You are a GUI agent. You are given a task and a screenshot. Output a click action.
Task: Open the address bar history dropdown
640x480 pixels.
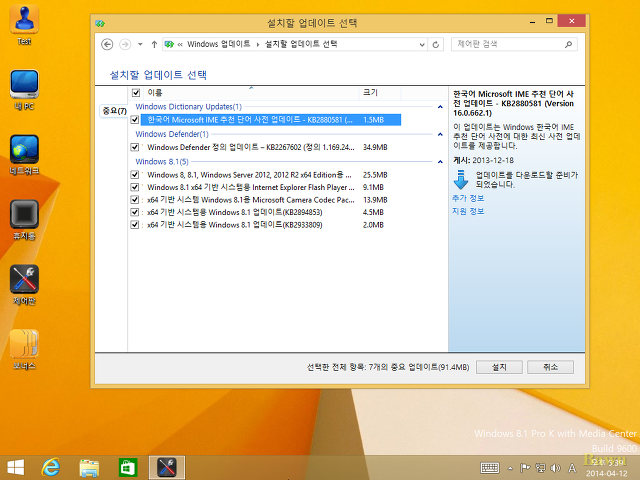(422, 44)
